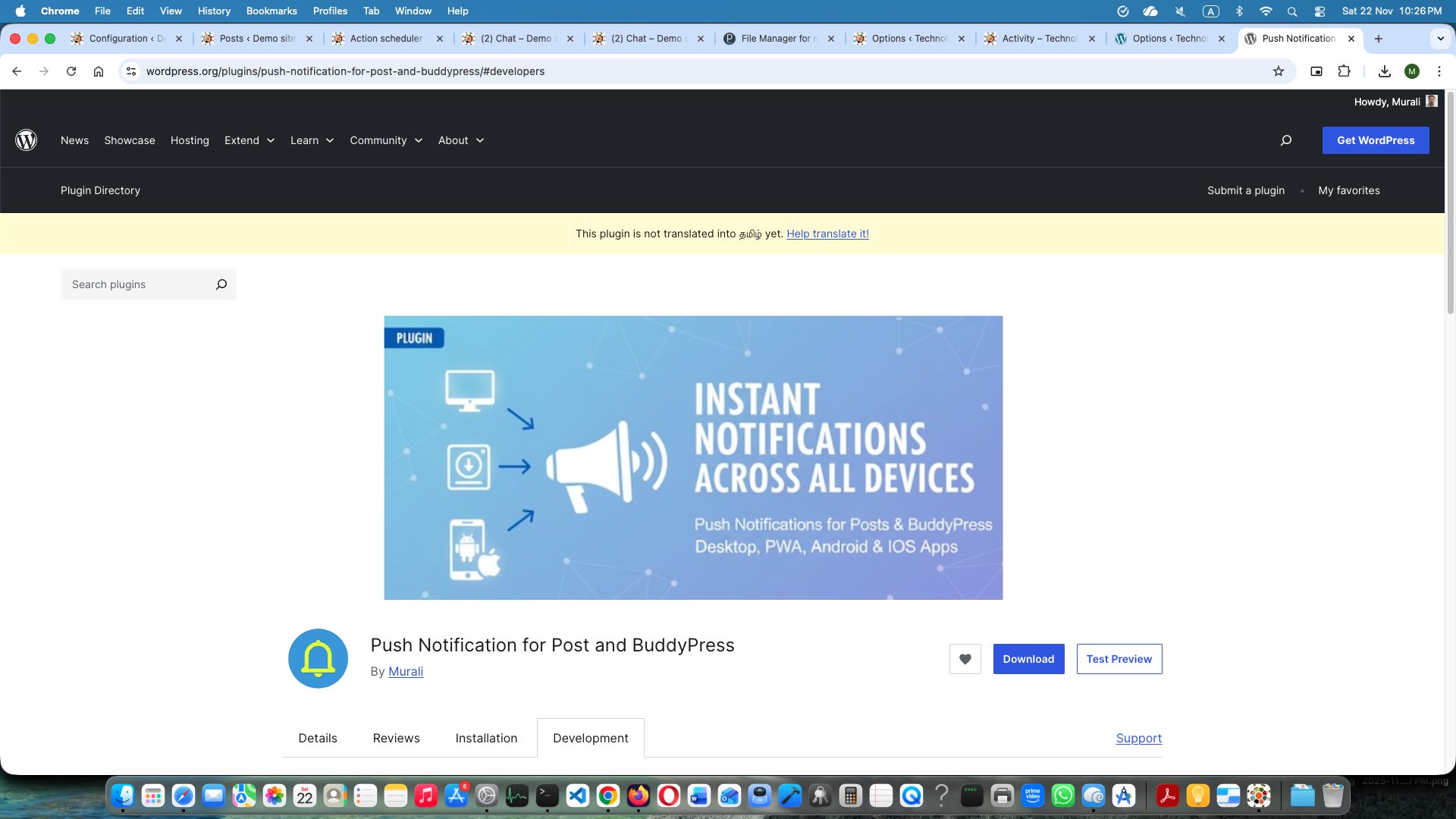Reload the page
Image resolution: width=1456 pixels, height=819 pixels.
click(x=71, y=71)
